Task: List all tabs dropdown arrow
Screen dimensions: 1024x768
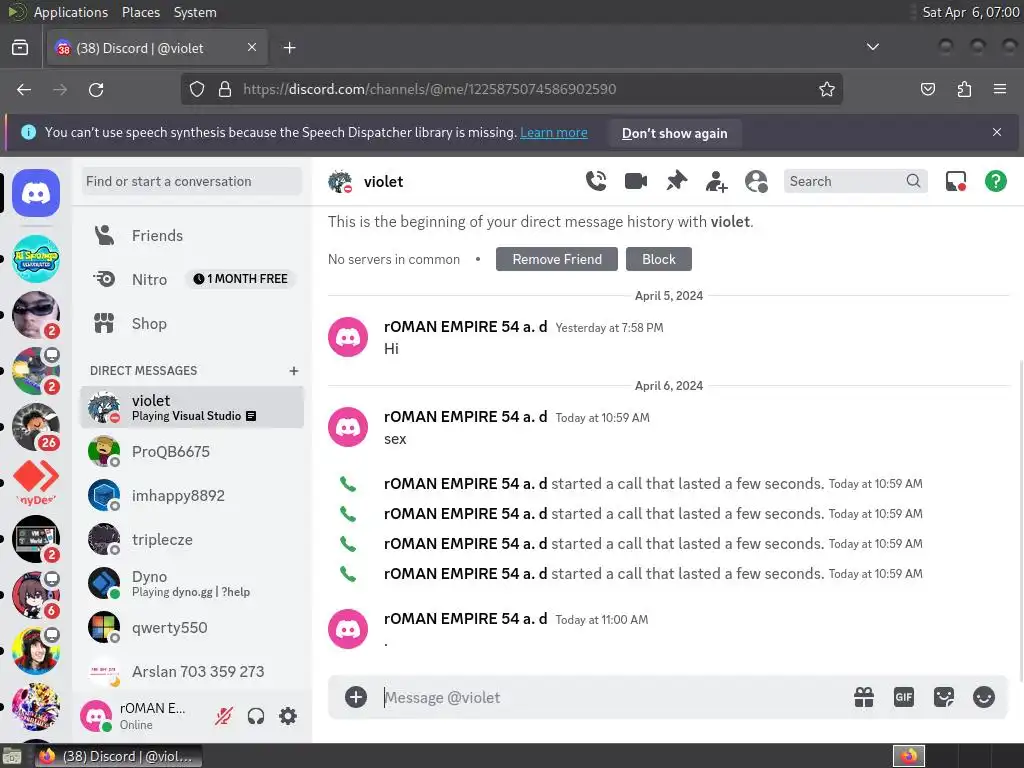Action: tap(872, 47)
